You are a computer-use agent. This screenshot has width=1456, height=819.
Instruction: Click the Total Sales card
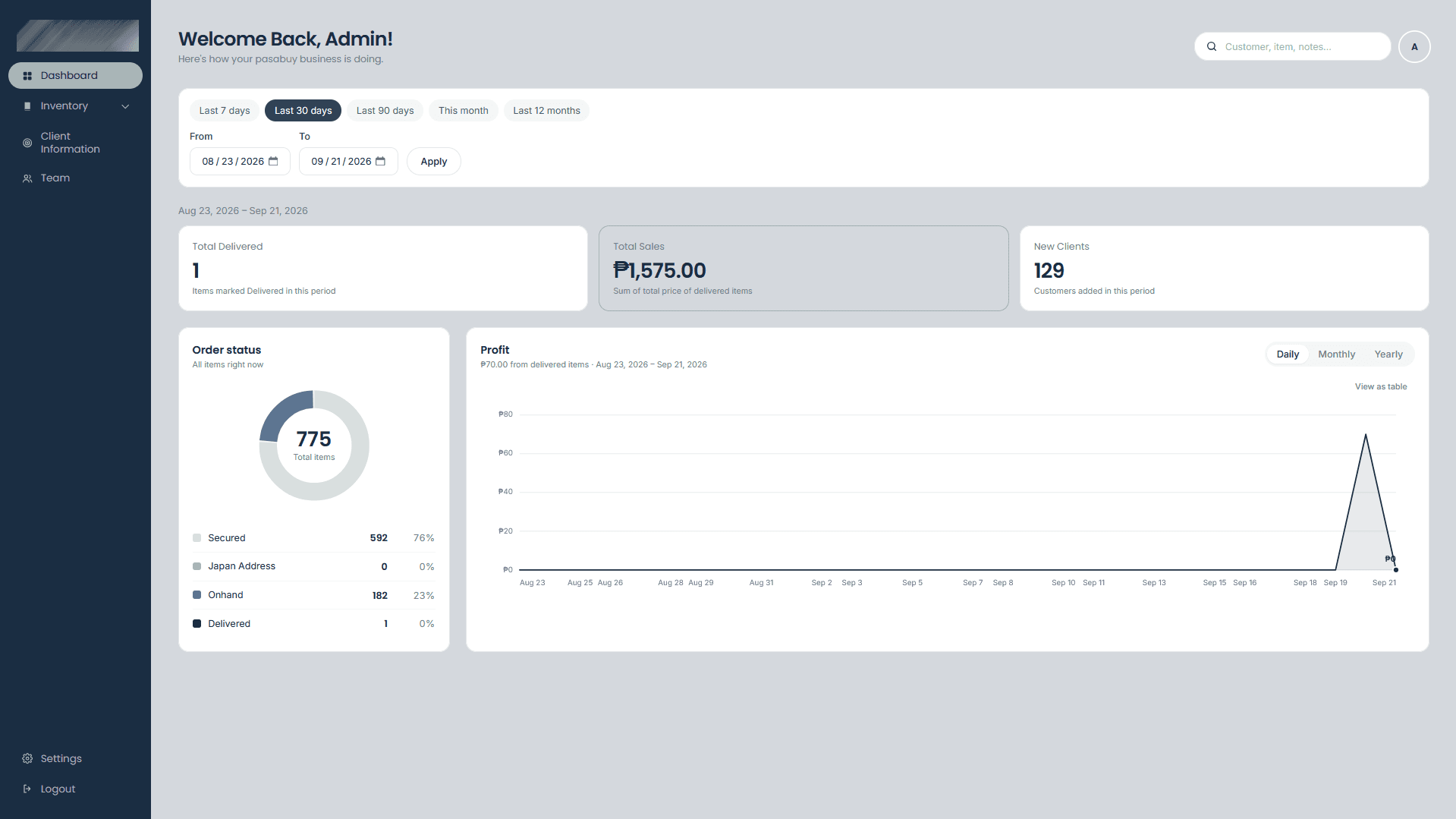[x=803, y=268]
